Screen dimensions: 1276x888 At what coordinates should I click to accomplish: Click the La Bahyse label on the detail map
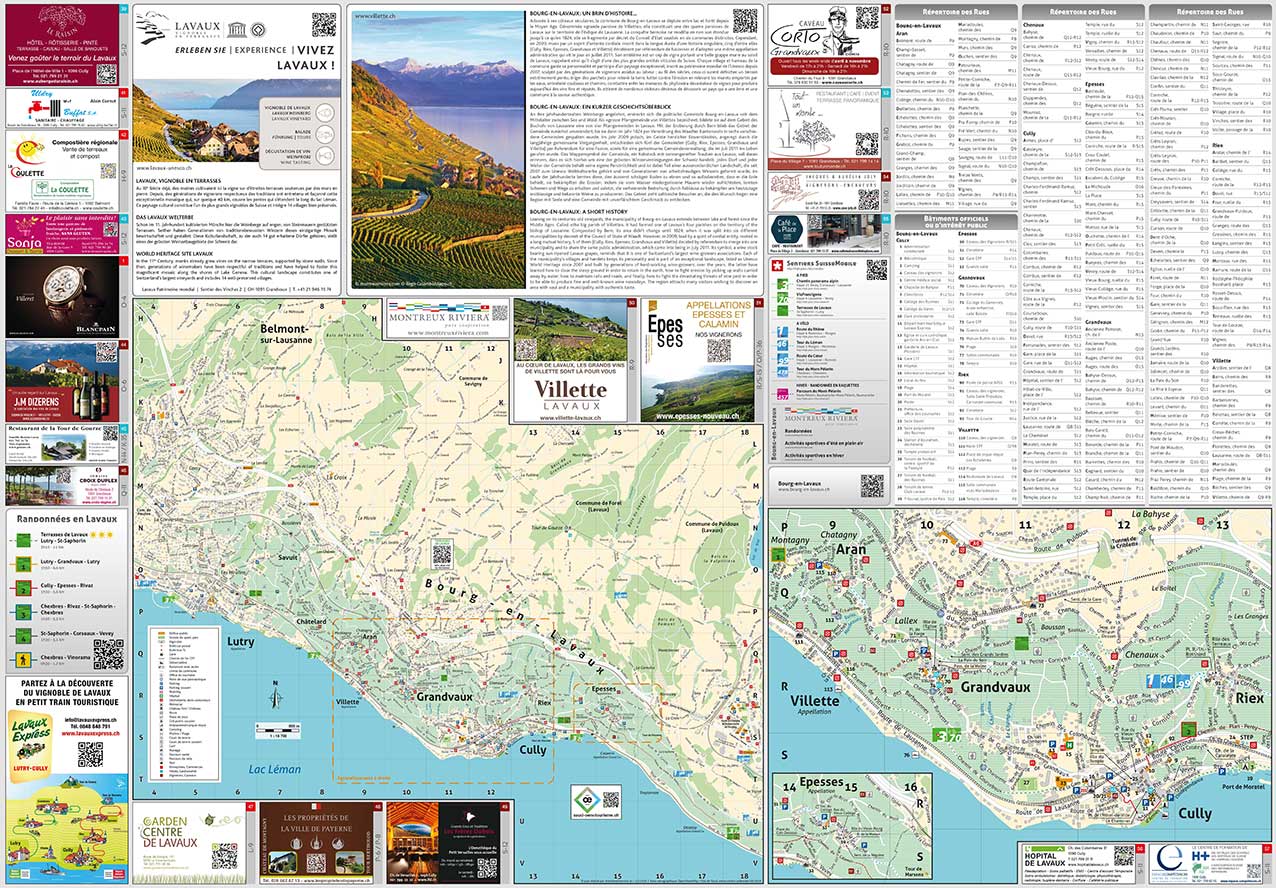[1149, 515]
